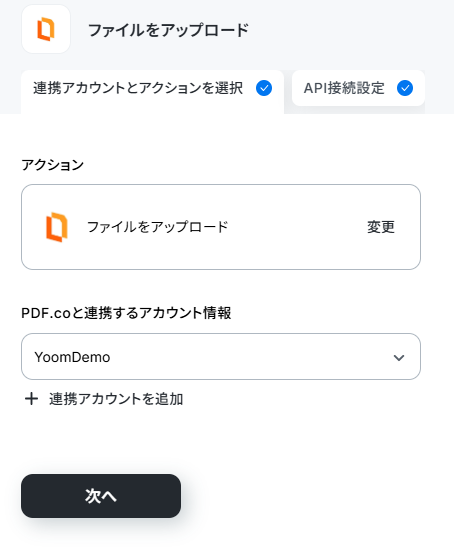Click the PDF.co icon inside the action card
The image size is (454, 558).
[57, 227]
